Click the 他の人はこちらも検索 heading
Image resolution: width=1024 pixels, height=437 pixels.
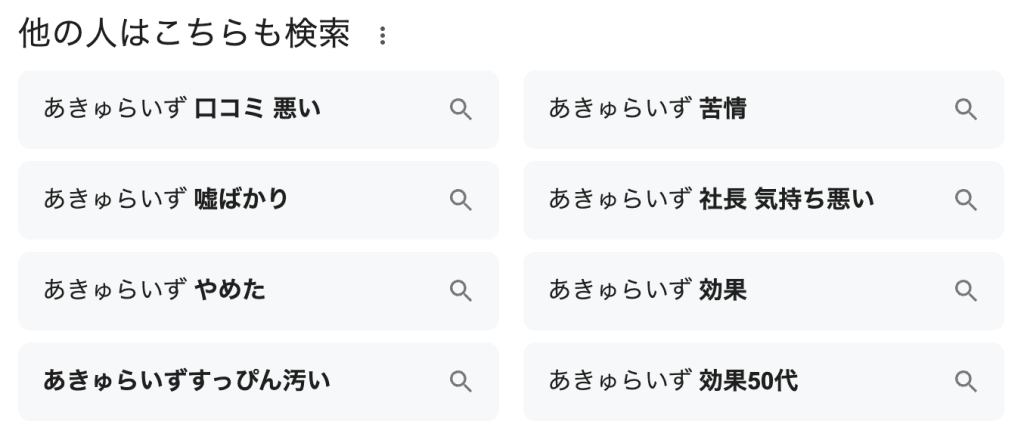tap(184, 35)
